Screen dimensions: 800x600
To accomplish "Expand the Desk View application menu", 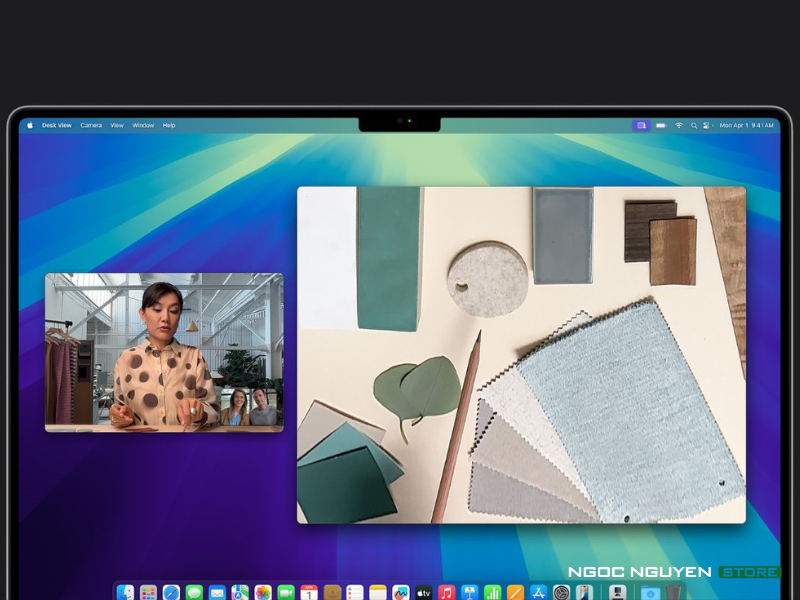I will (x=56, y=125).
